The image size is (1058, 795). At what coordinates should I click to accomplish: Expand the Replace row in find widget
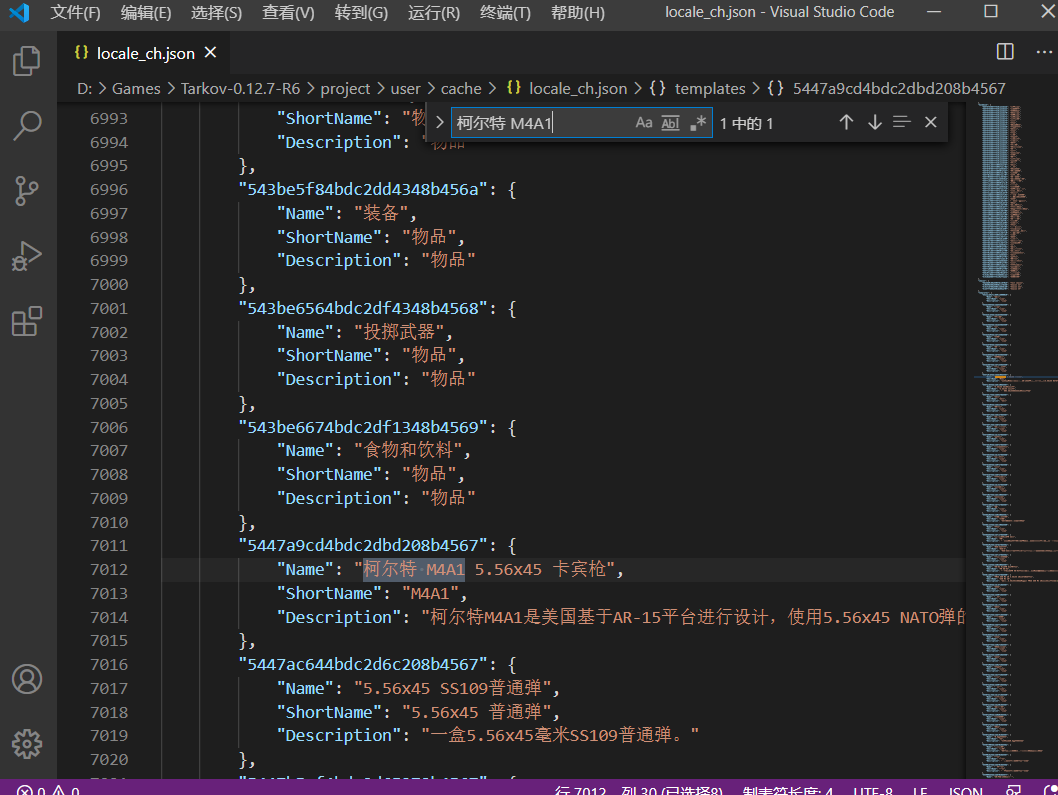[x=440, y=122]
